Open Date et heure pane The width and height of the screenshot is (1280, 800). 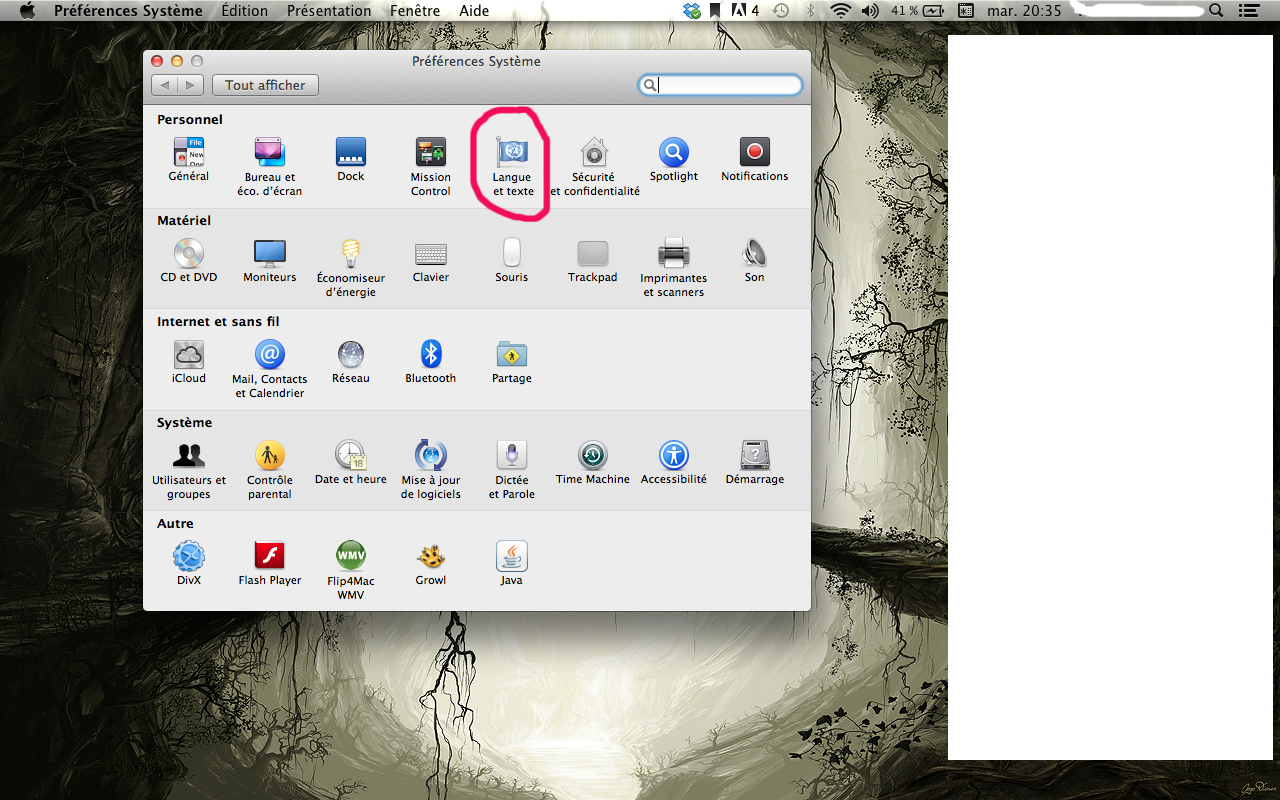point(351,463)
